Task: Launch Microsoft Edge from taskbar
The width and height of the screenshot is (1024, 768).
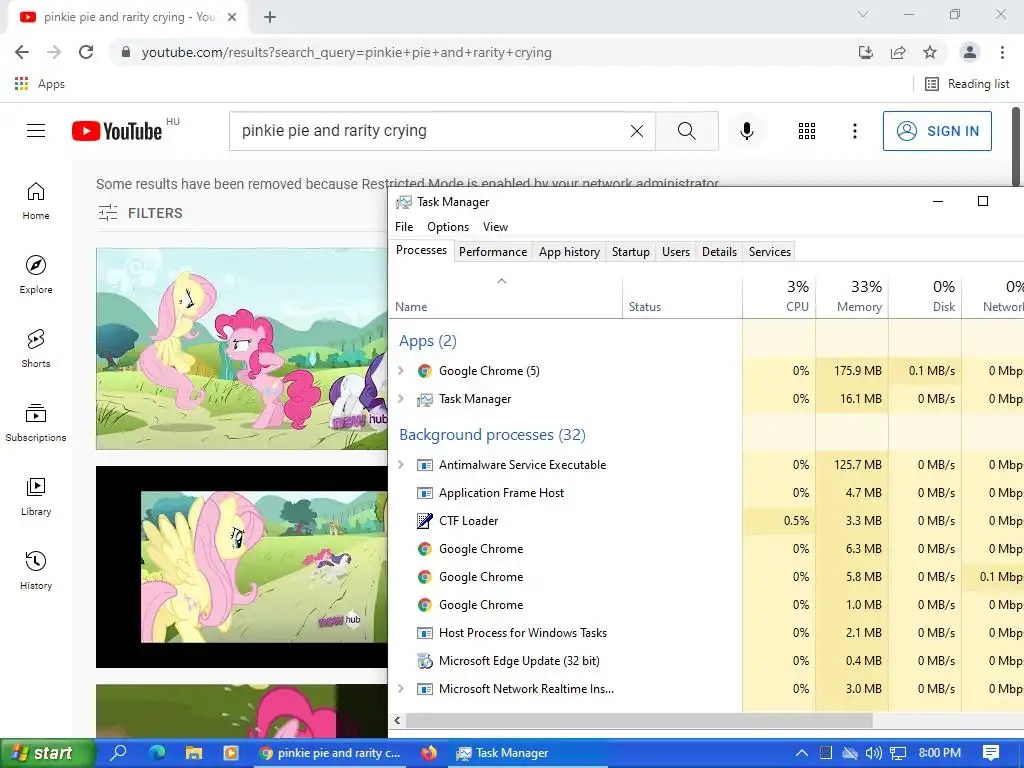Action: [157, 753]
